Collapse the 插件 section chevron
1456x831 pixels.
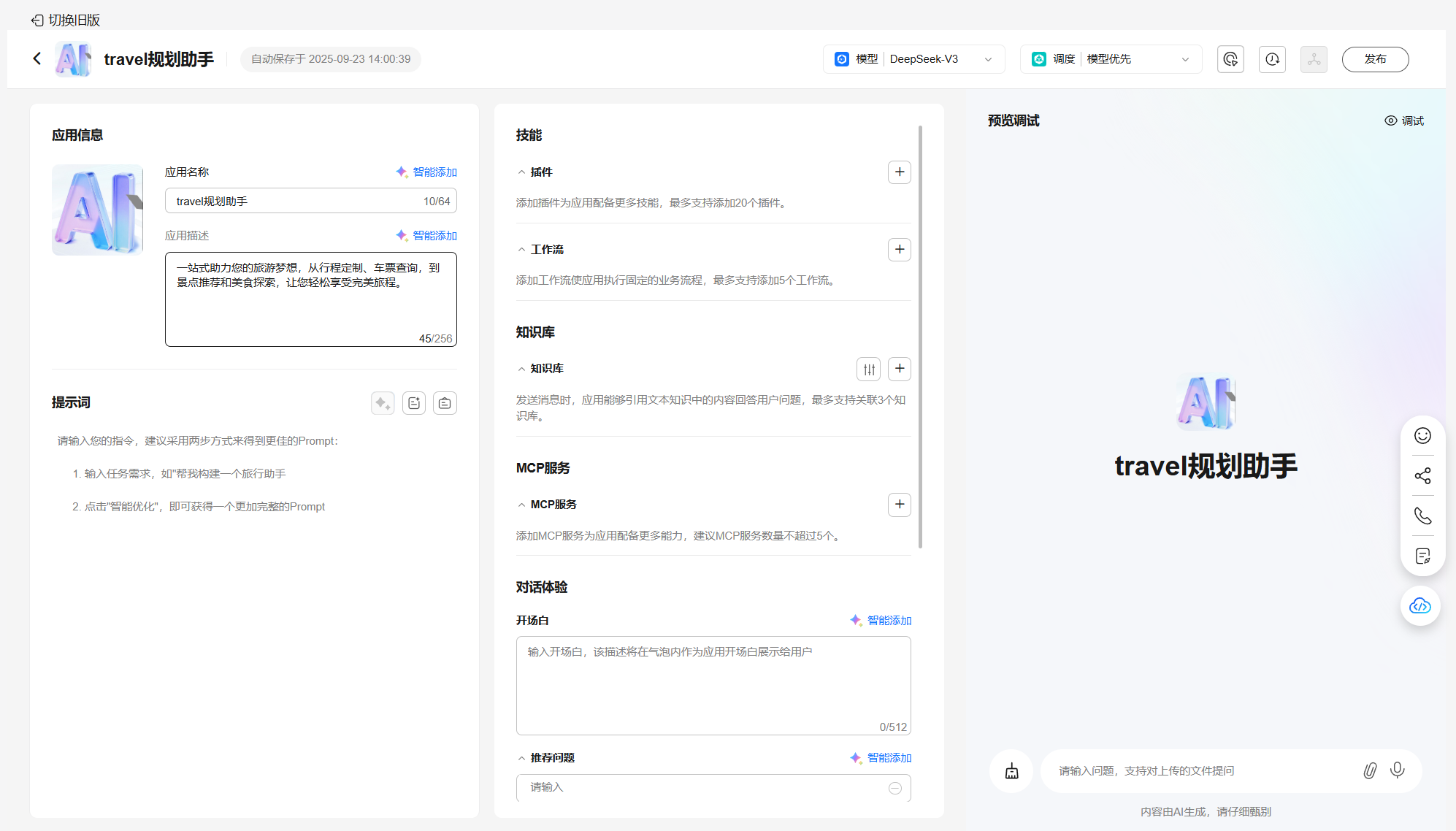click(521, 172)
